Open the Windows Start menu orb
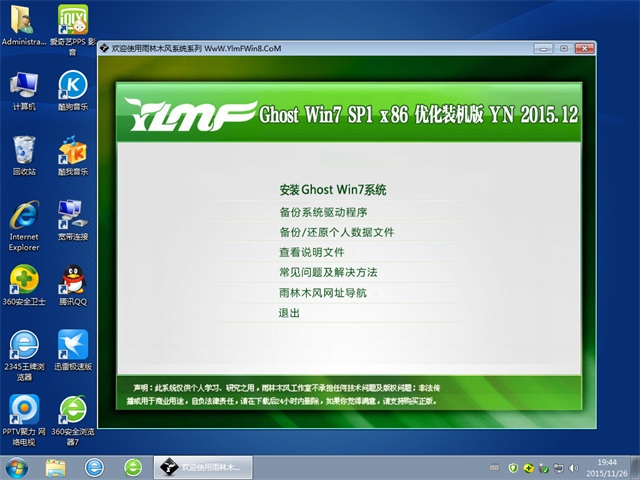 click(x=17, y=468)
